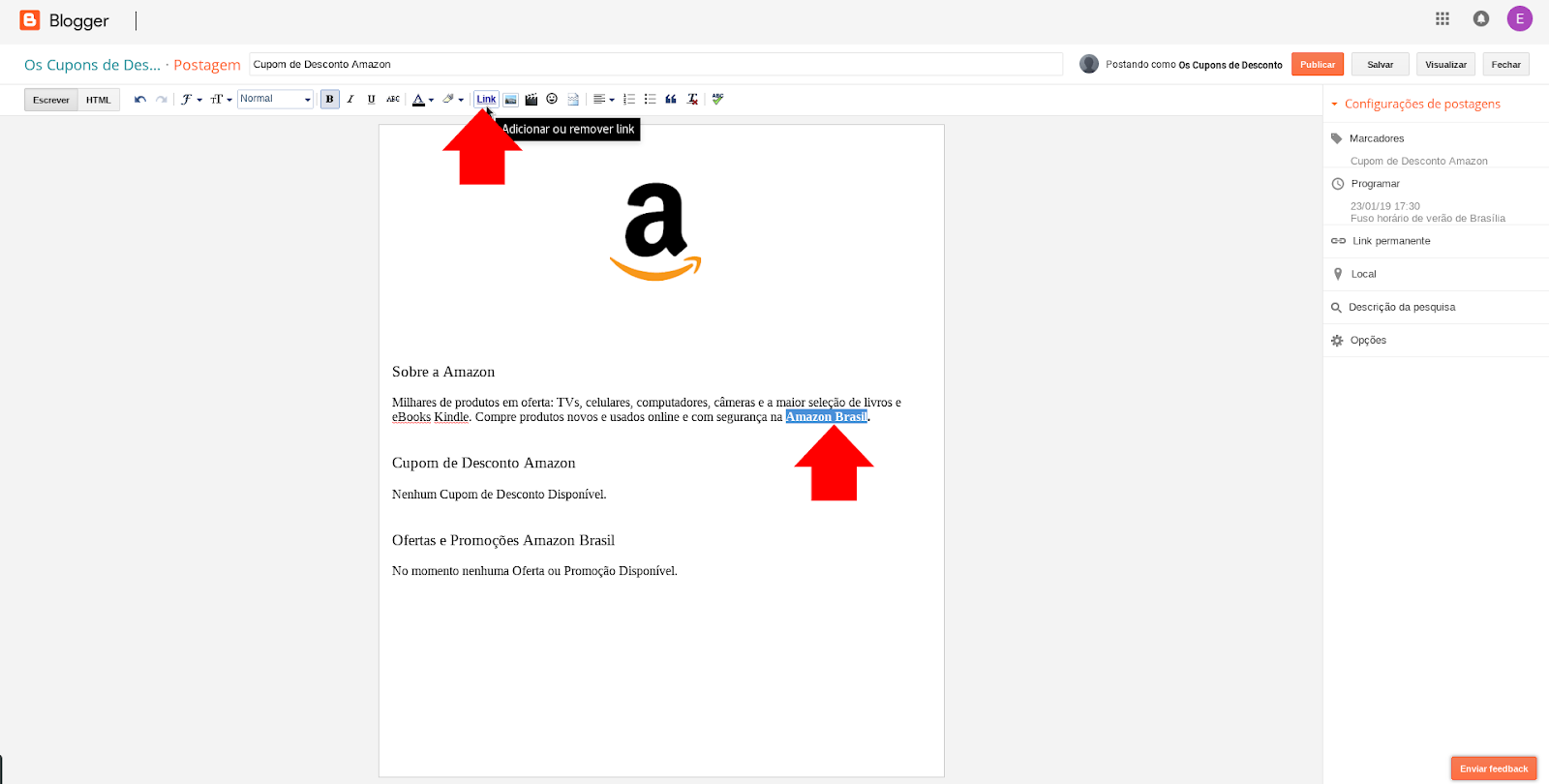This screenshot has width=1549, height=784.
Task: Click the author profile picture near Postando como
Action: tap(1089, 64)
